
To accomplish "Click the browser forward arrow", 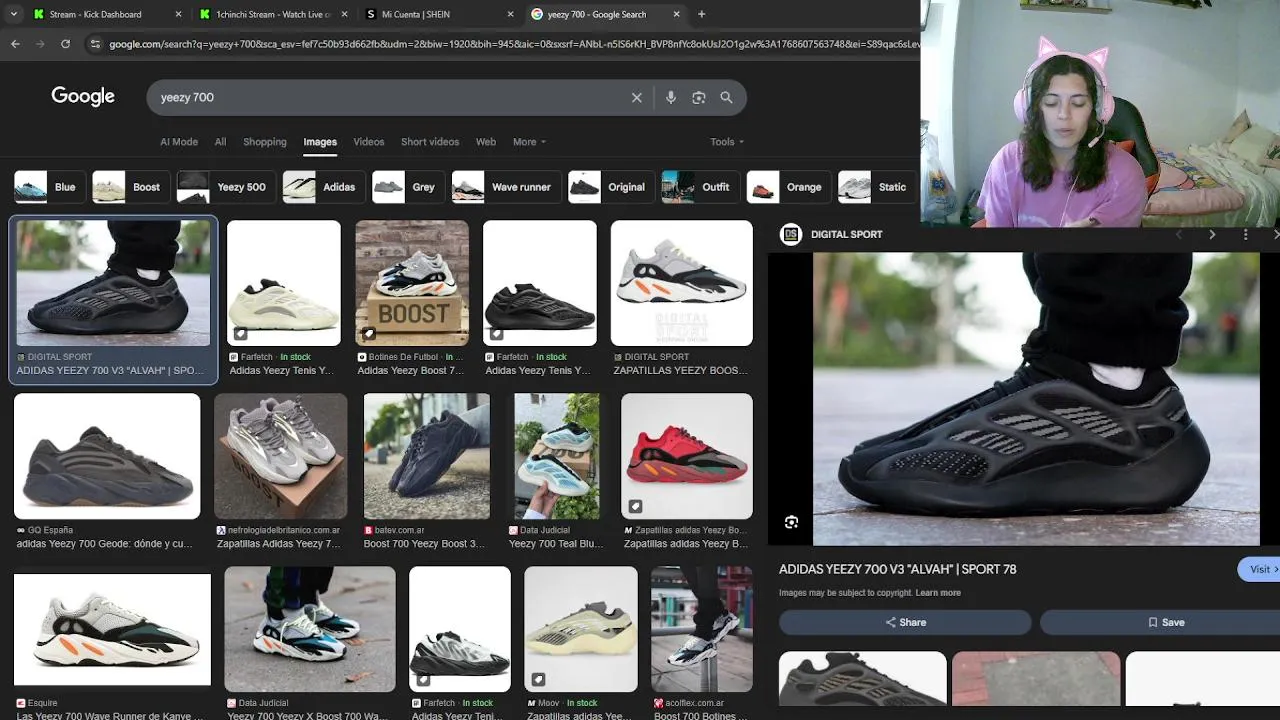I will [40, 44].
